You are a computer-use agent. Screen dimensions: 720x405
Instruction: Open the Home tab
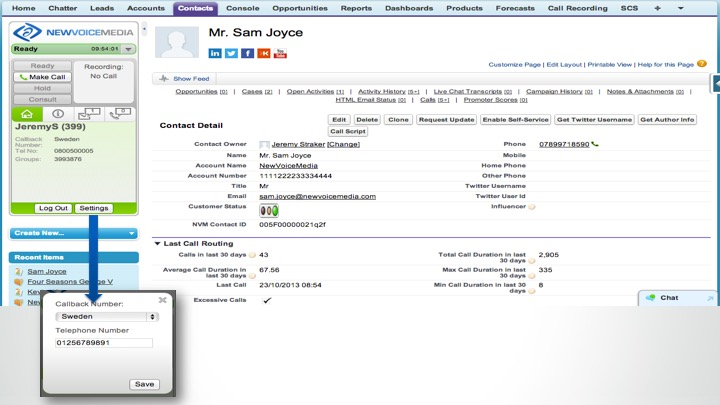point(23,8)
